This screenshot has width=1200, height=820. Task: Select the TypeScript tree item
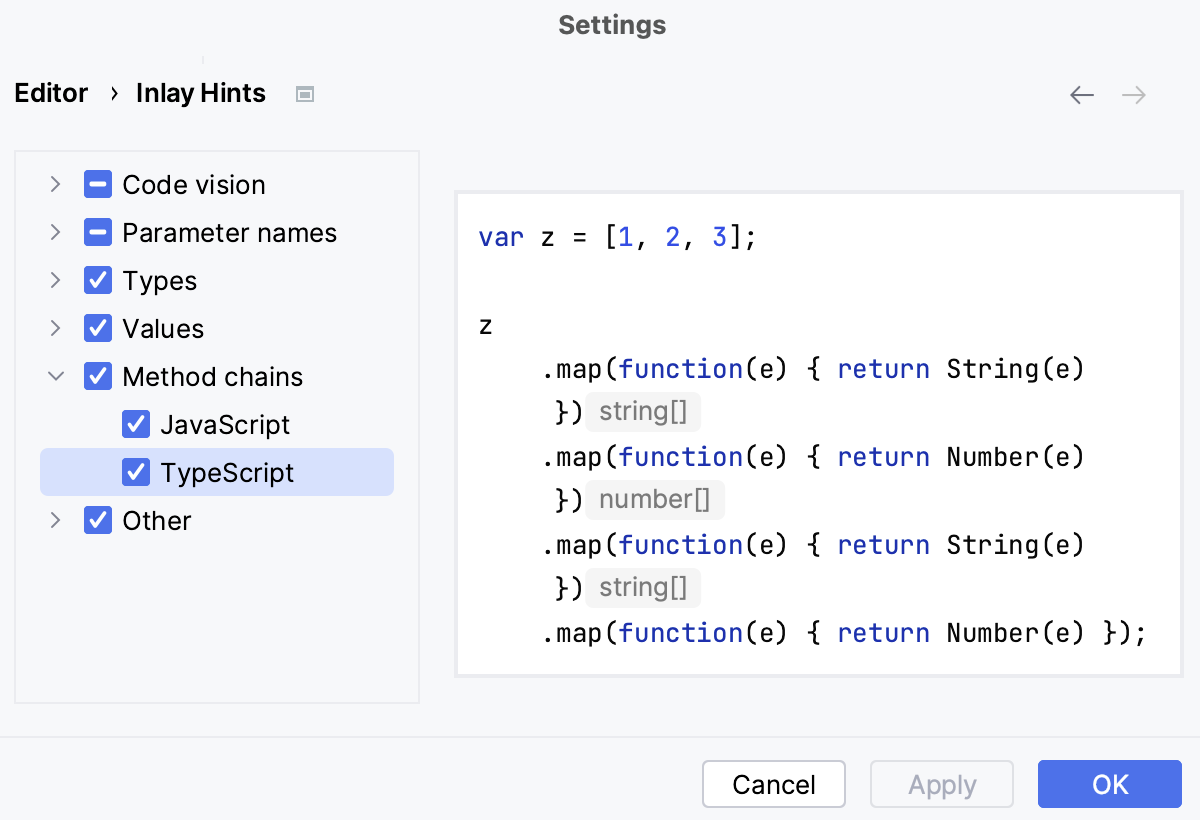click(226, 472)
